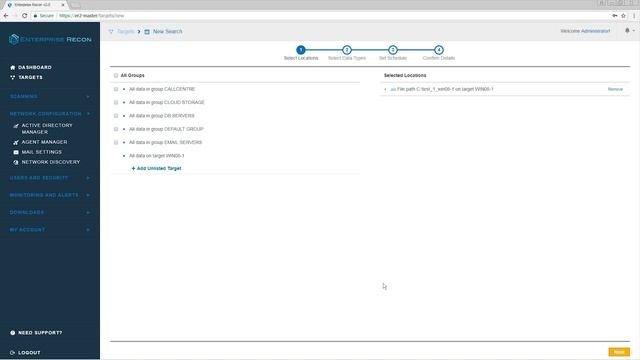Click 'All data on target WIN08-1' text
Viewport: 640px width, 360px height.
[157, 156]
